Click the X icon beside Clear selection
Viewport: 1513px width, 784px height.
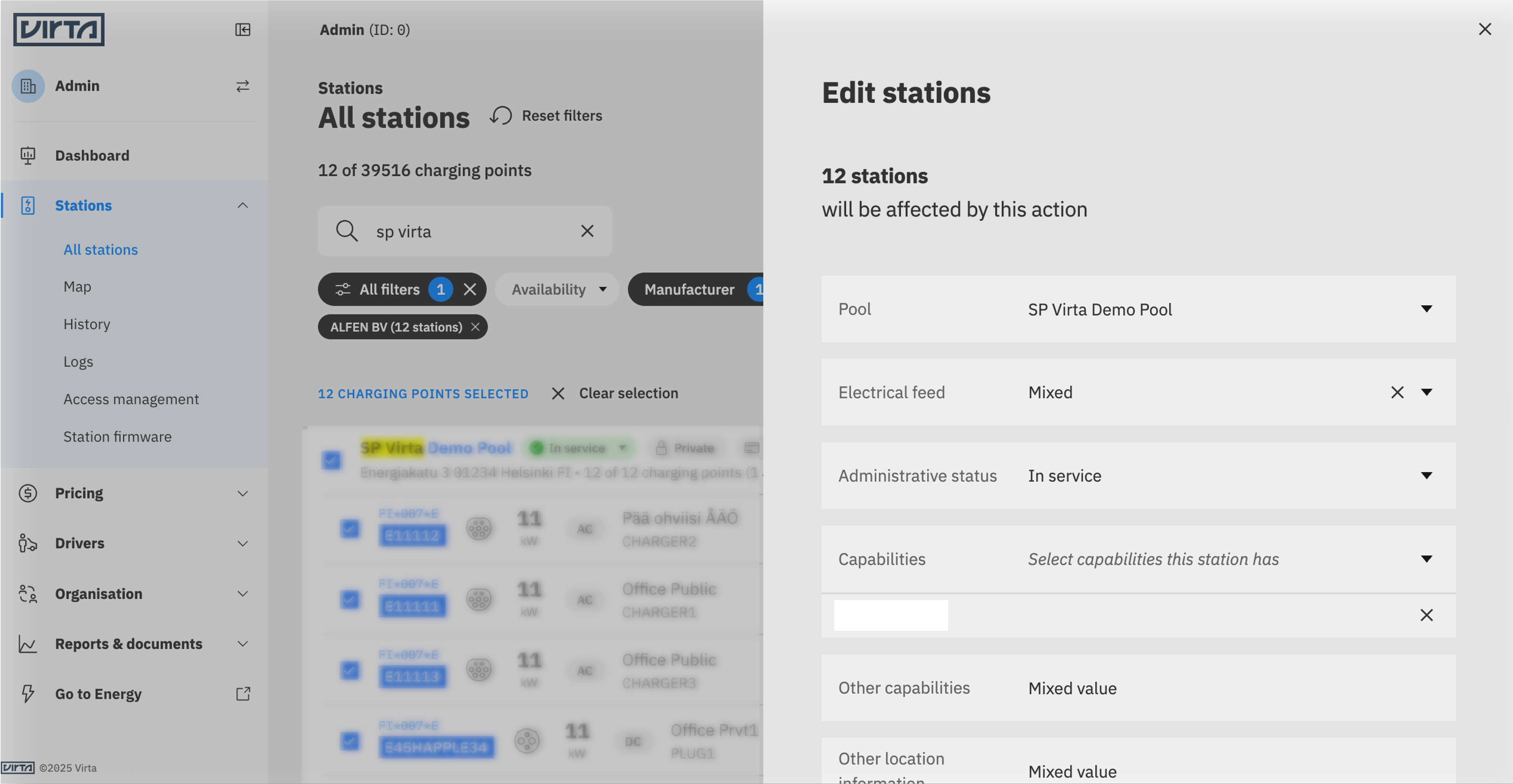click(558, 394)
